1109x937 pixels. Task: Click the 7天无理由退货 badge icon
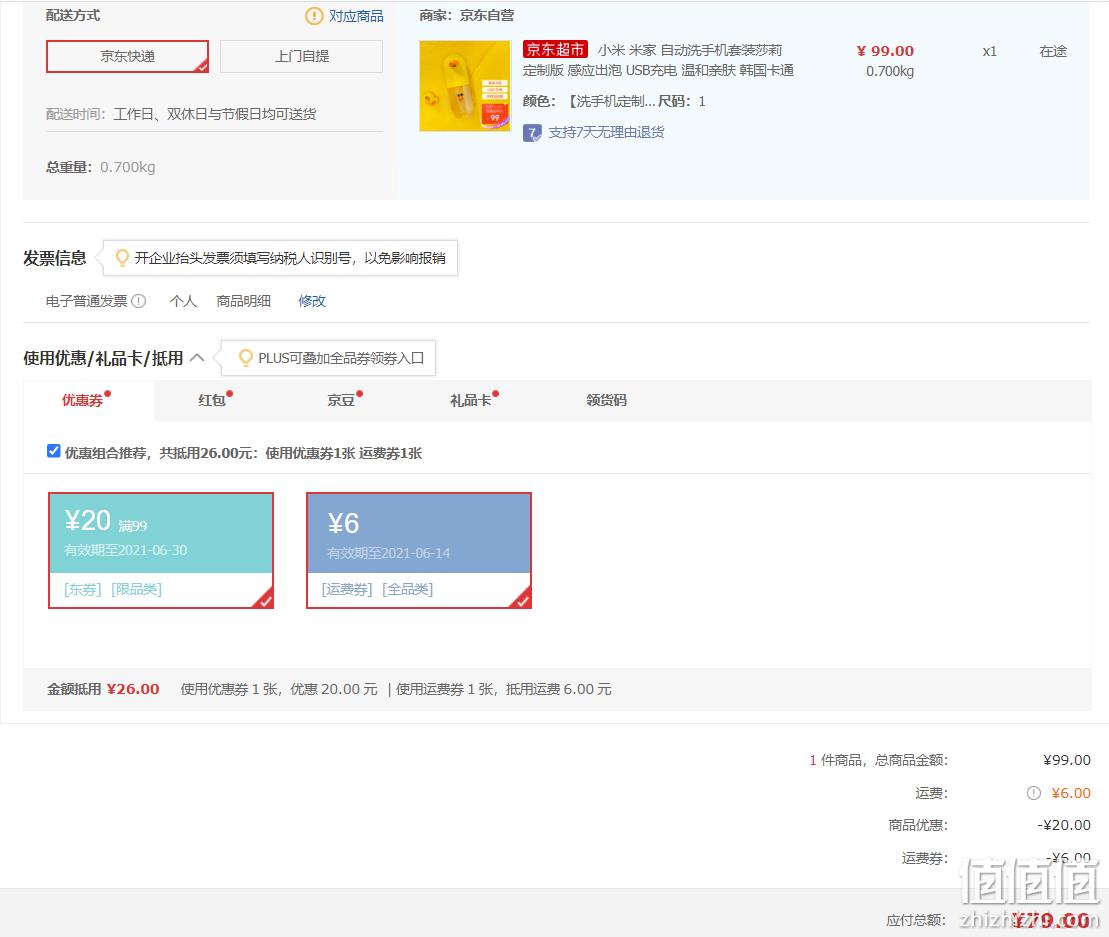pyautogui.click(x=532, y=133)
